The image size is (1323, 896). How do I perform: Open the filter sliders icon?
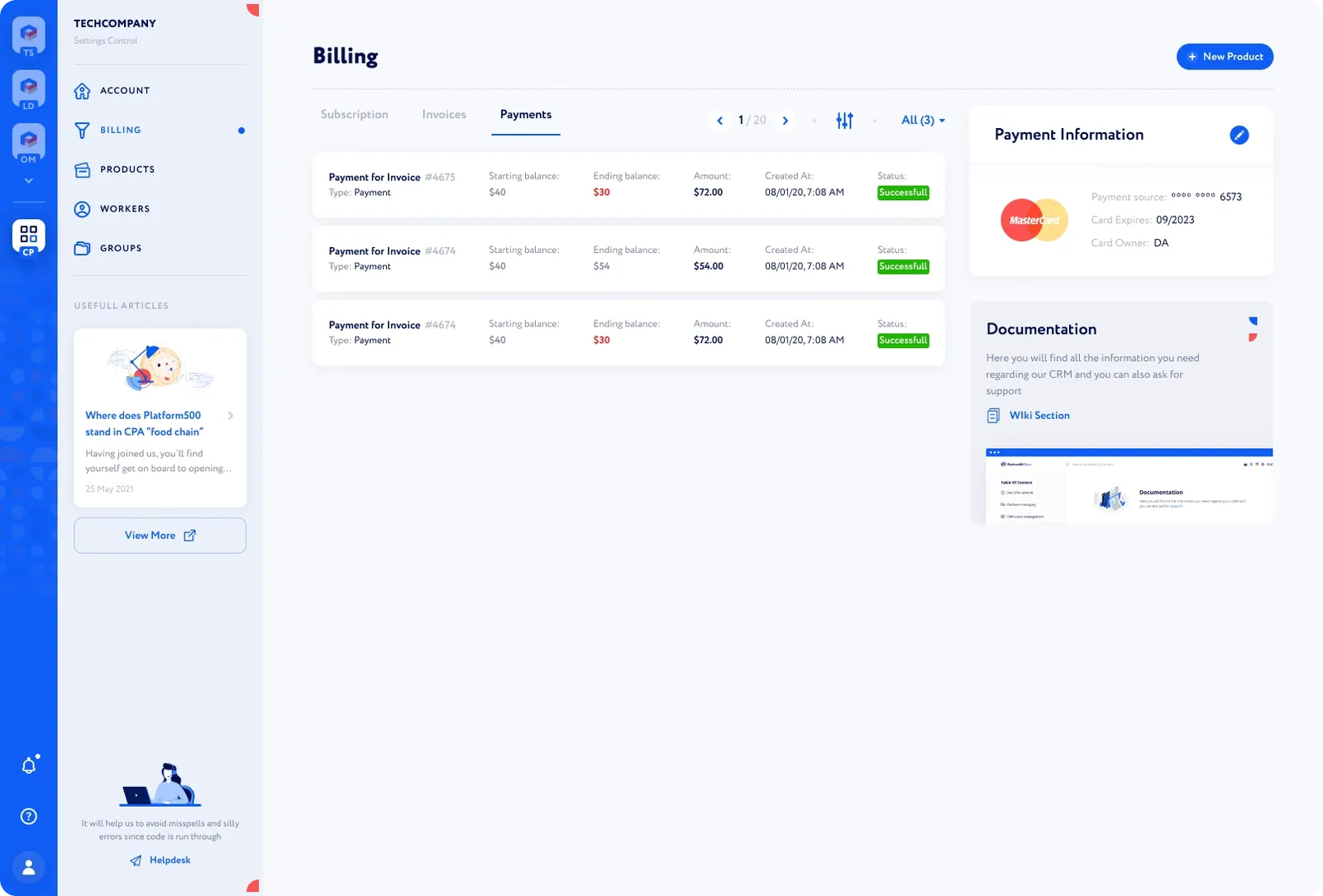tap(844, 121)
